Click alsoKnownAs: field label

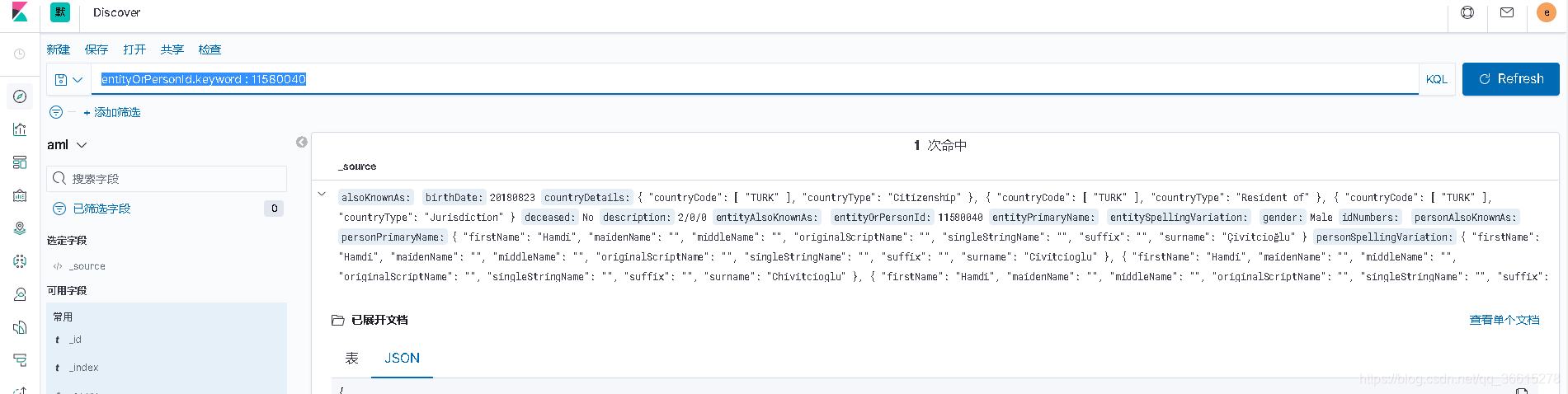(x=375, y=198)
